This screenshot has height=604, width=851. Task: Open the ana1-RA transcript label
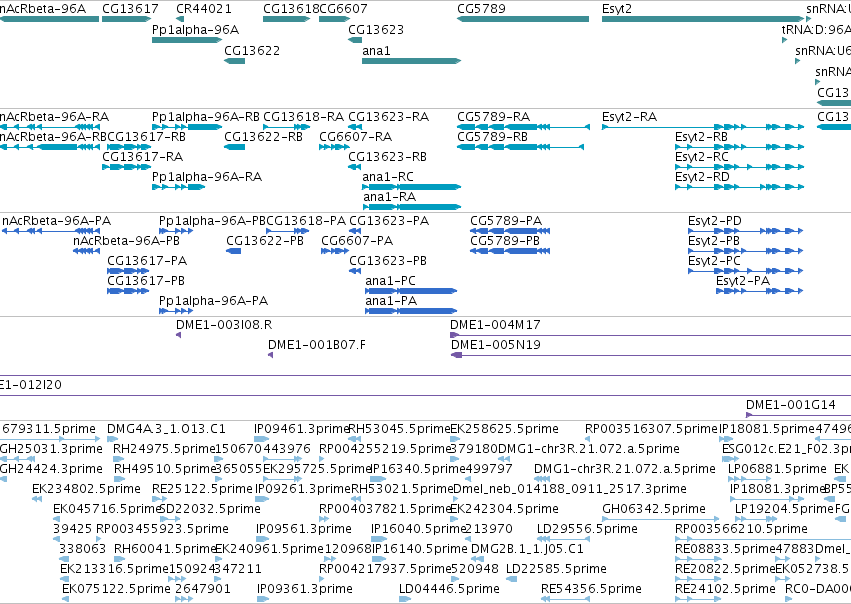click(390, 197)
